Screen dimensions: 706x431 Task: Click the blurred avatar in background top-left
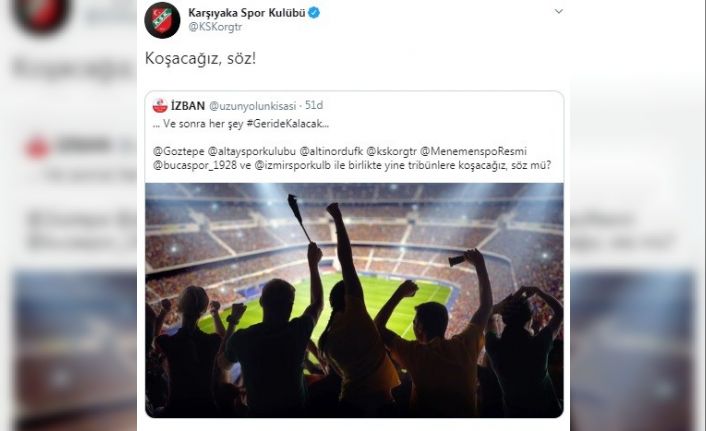click(42, 16)
